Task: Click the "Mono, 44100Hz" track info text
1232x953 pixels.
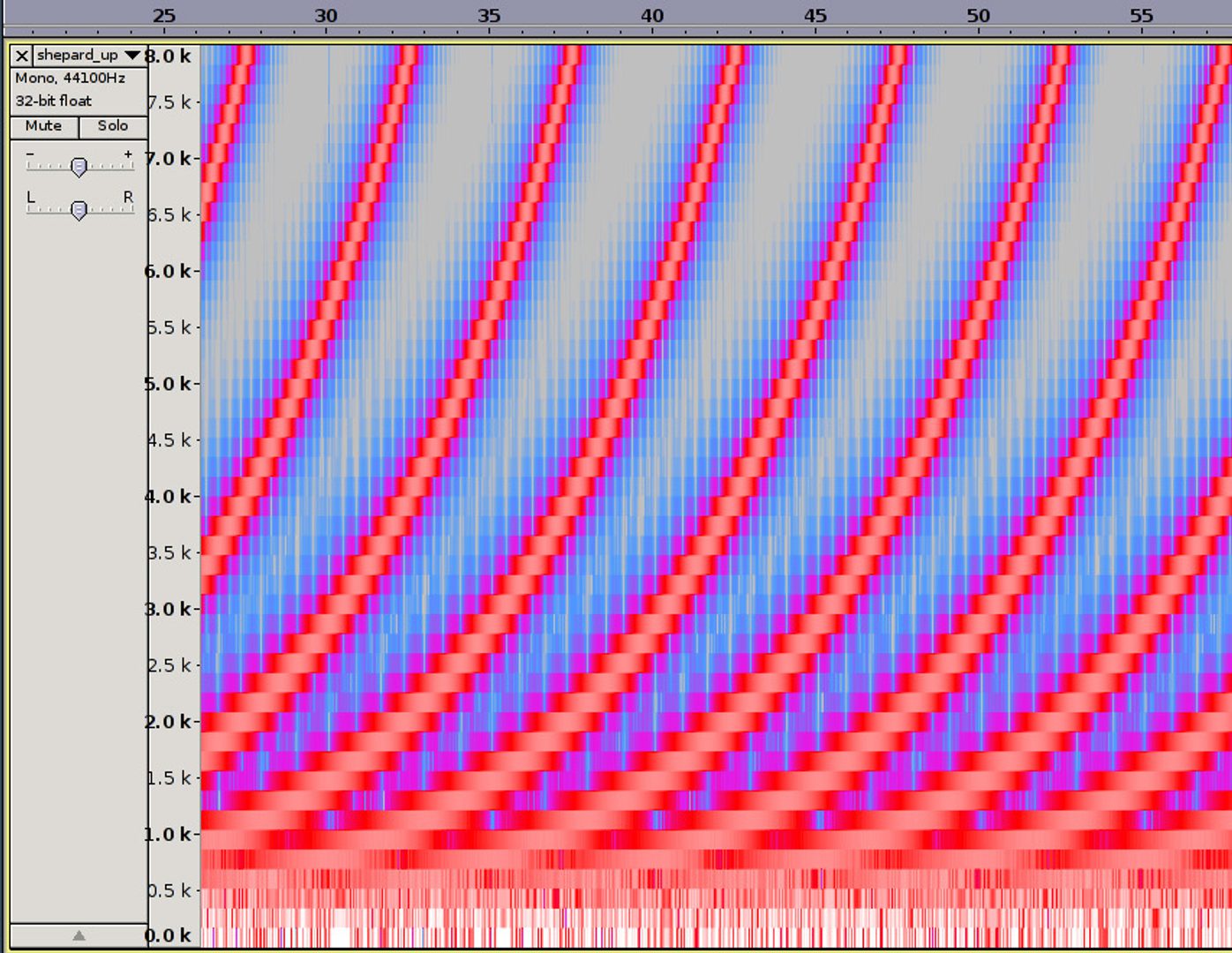Action: tap(70, 78)
